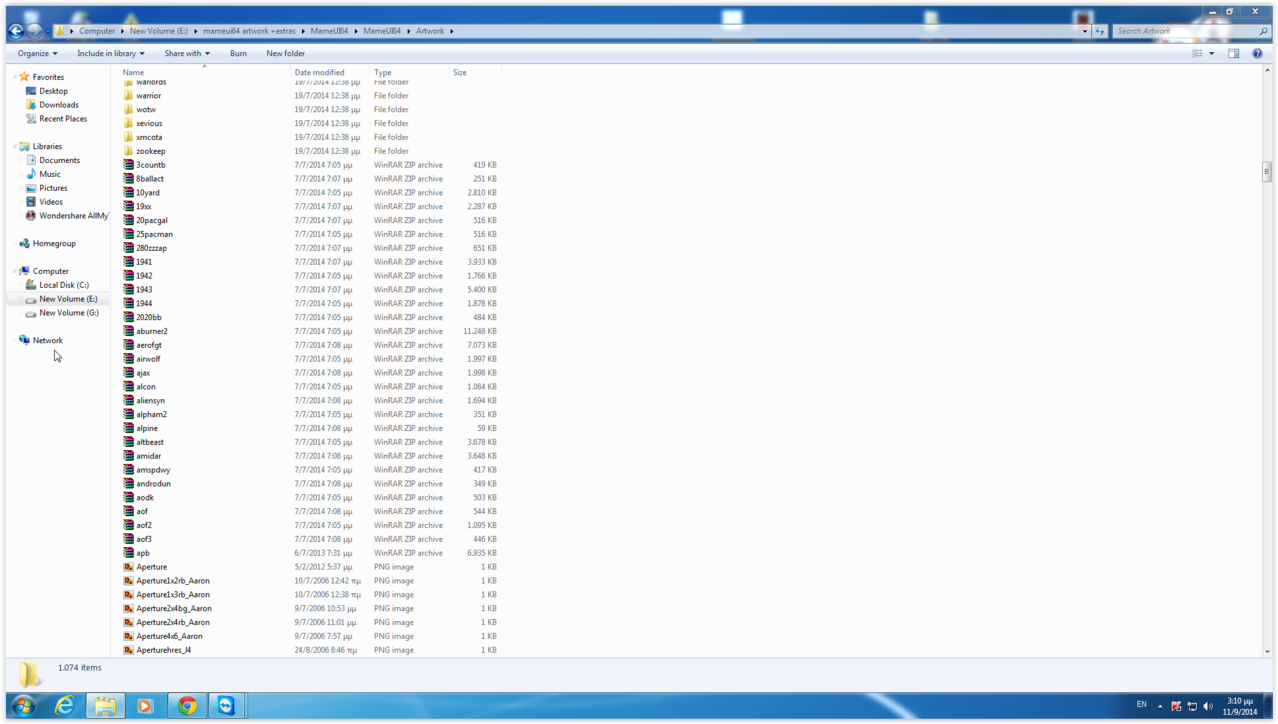The width and height of the screenshot is (1278, 724).
Task: Open the Organize menu
Action: point(37,54)
